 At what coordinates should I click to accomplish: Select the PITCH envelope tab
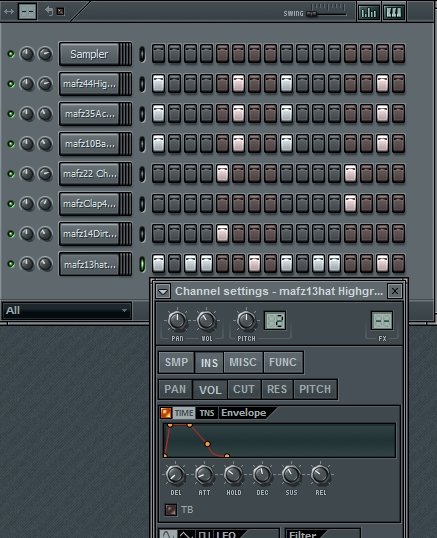[x=315, y=389]
